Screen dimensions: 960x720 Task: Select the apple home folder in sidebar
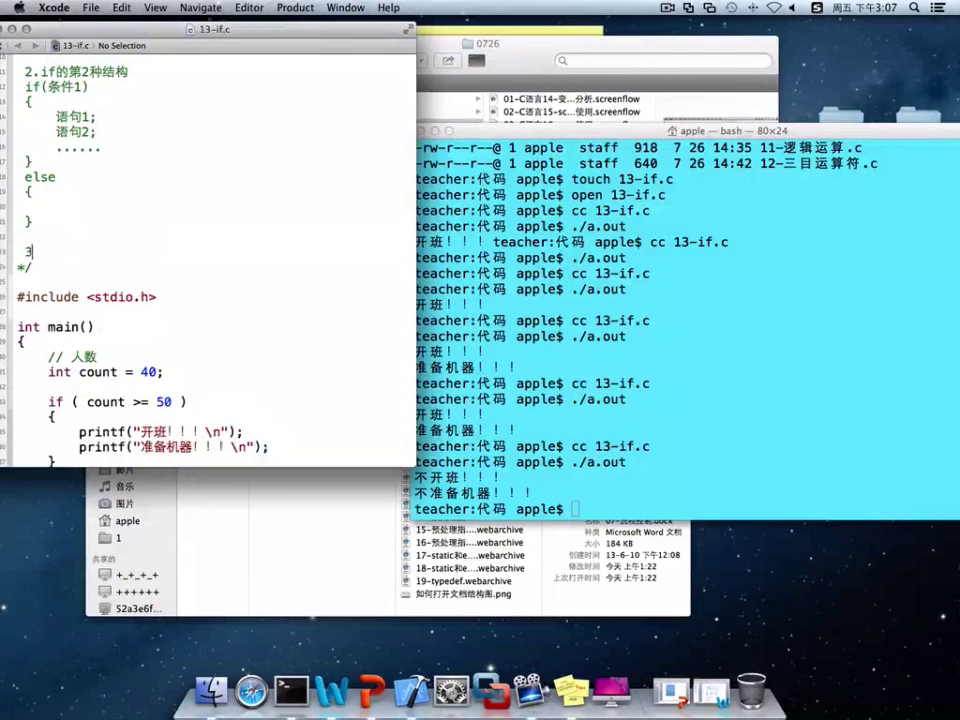(x=126, y=521)
